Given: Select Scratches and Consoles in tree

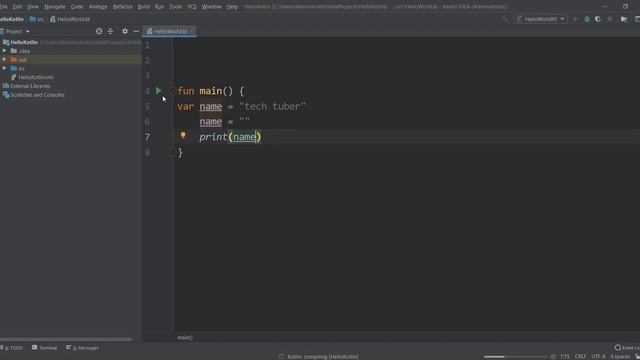Looking at the screenshot, I should pyautogui.click(x=37, y=95).
